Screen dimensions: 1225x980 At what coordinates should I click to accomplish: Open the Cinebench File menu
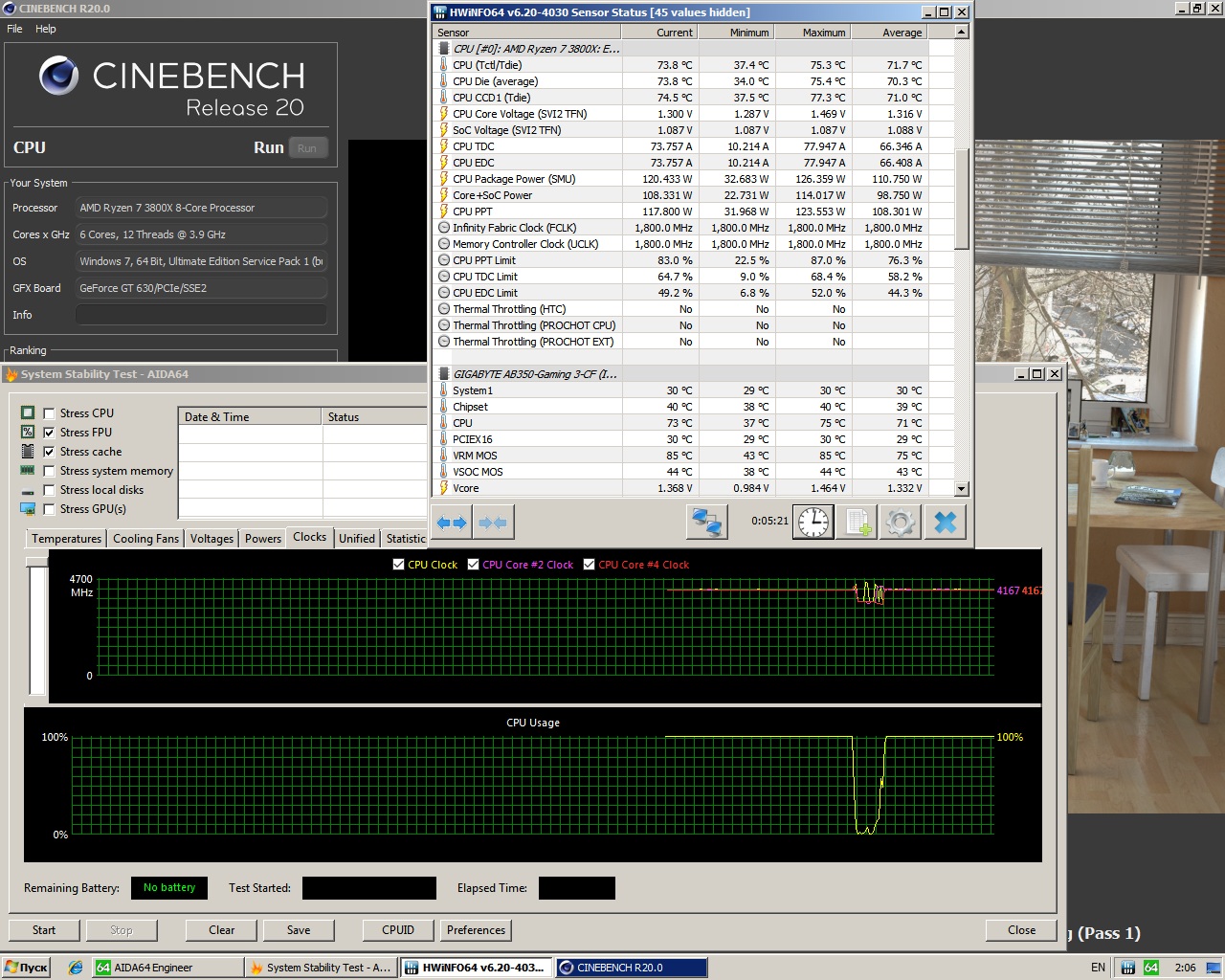(x=14, y=29)
